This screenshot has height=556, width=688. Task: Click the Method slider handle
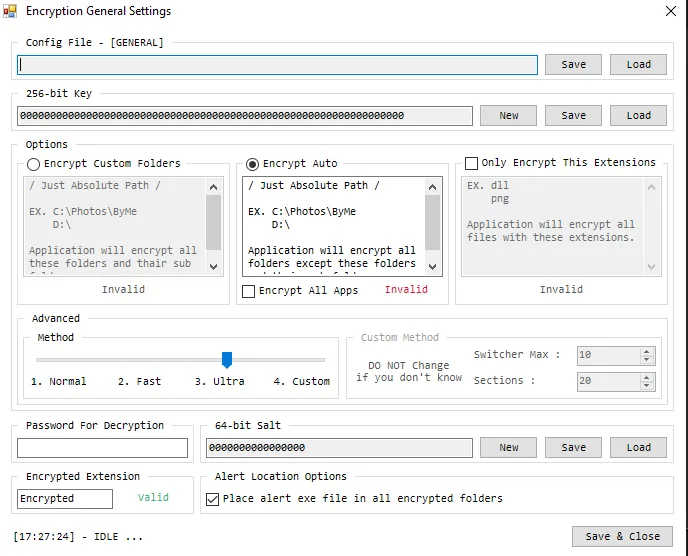tap(227, 360)
